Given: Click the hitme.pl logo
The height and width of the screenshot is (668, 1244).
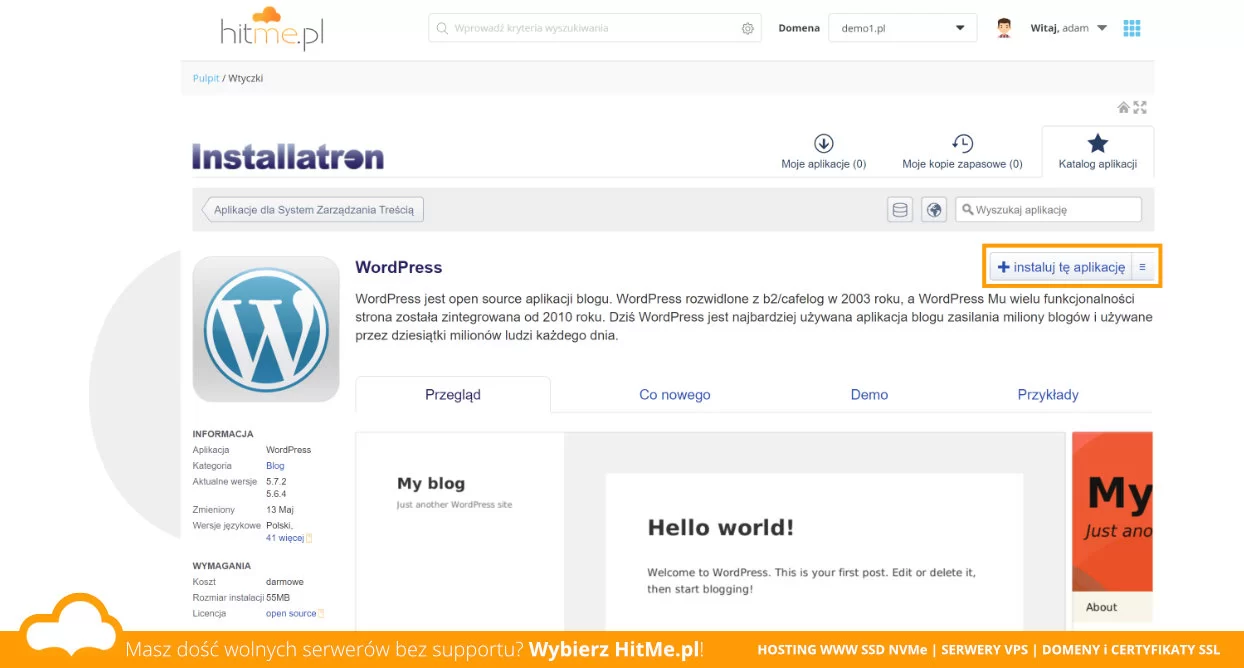Looking at the screenshot, I should [272, 28].
